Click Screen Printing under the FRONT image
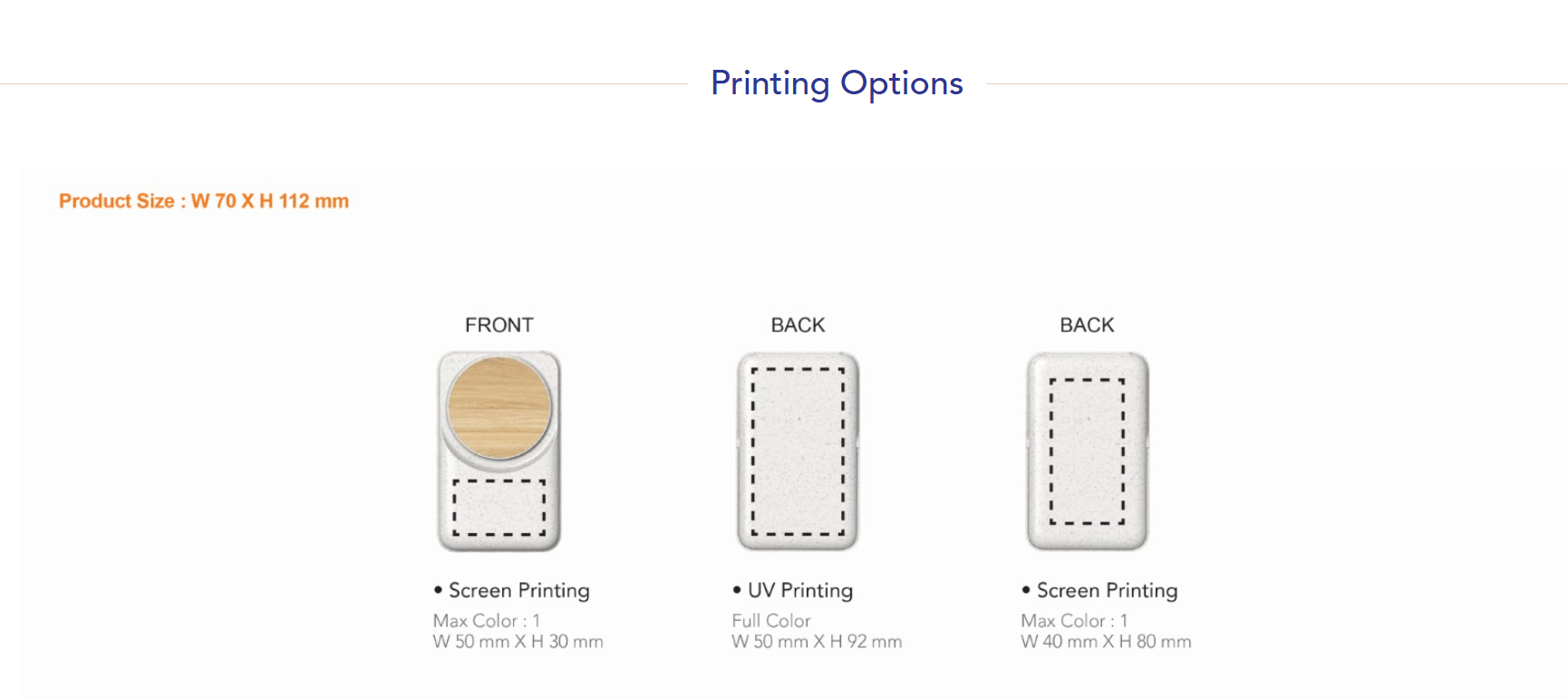Image resolution: width=1568 pixels, height=699 pixels. pyautogui.click(x=518, y=590)
